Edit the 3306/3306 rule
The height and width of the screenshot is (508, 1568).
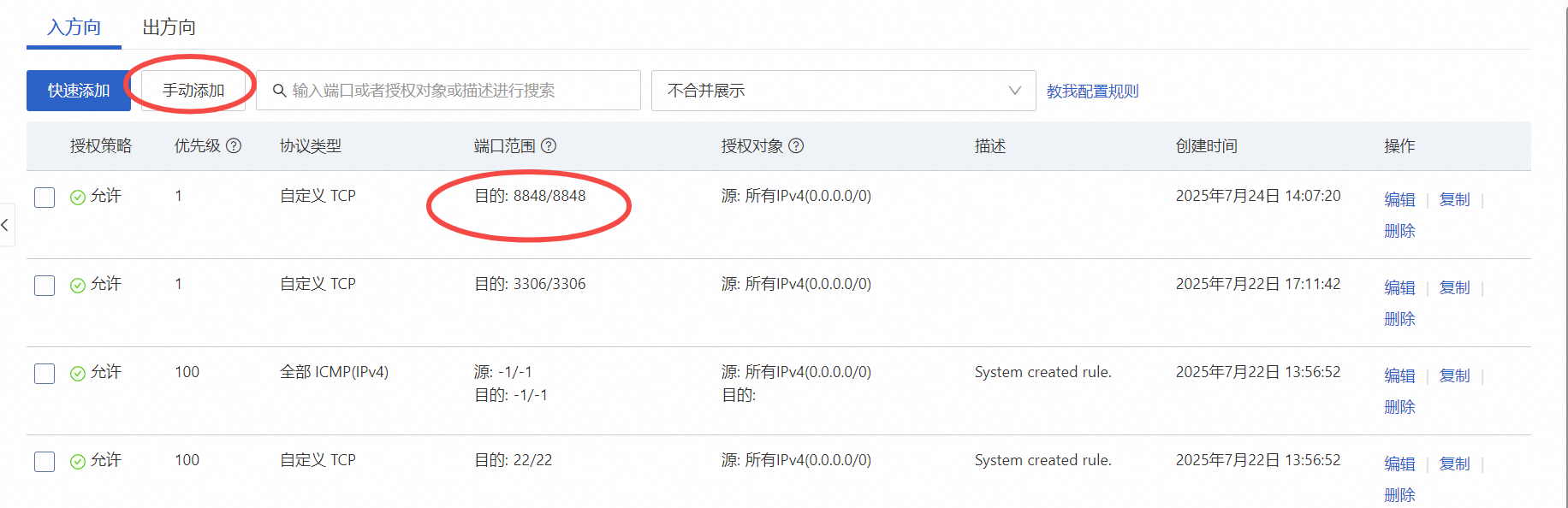click(1399, 287)
